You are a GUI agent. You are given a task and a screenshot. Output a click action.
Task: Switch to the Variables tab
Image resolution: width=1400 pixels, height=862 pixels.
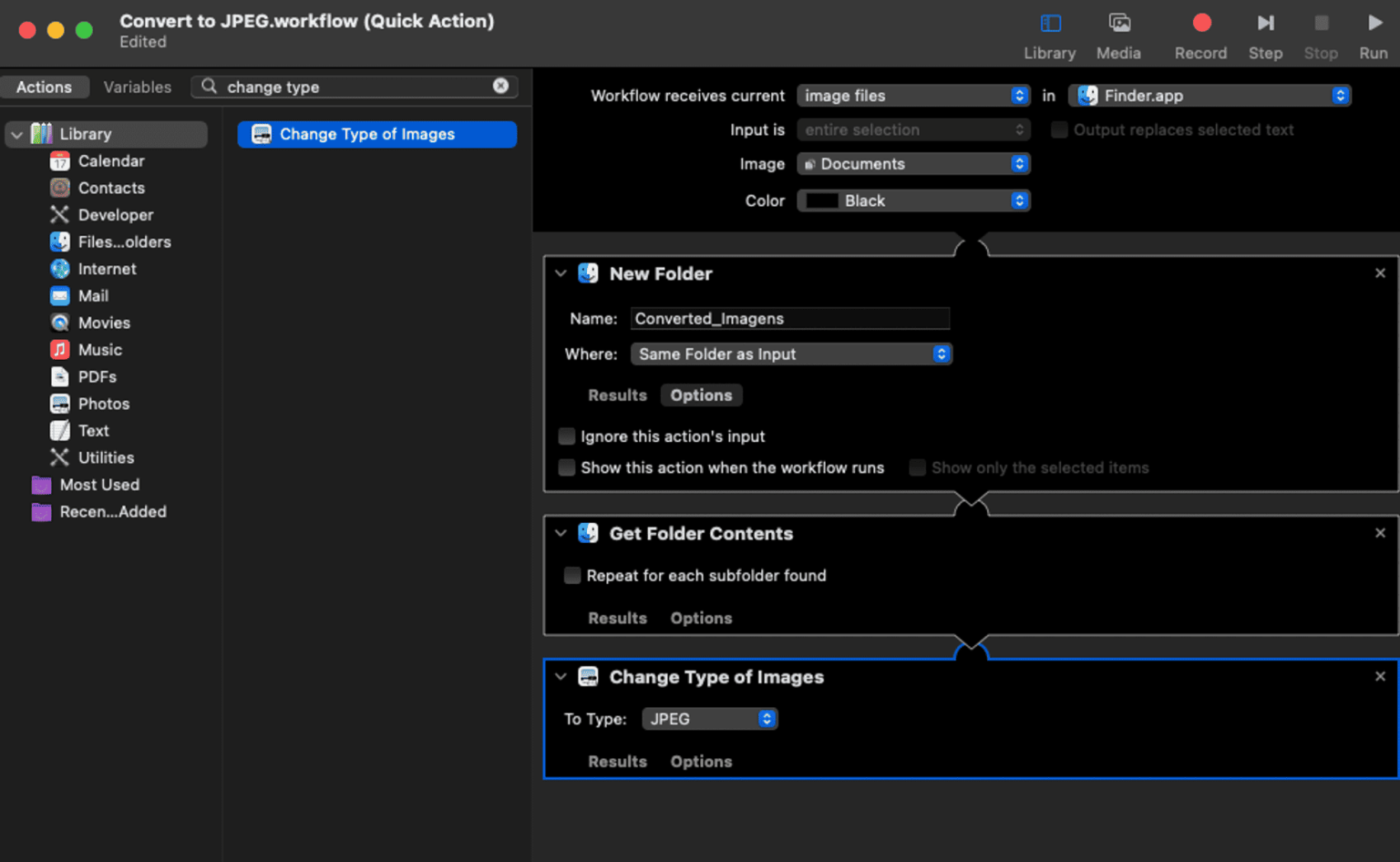137,87
